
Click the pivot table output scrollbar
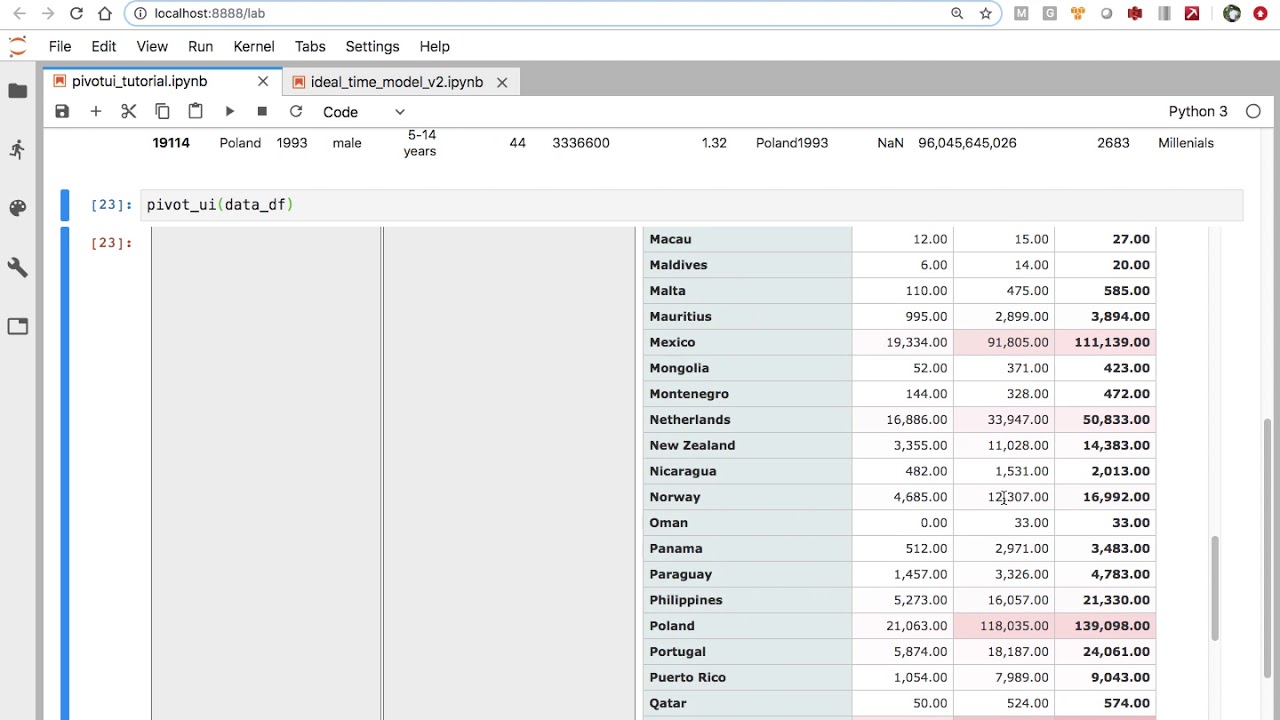click(x=1215, y=588)
